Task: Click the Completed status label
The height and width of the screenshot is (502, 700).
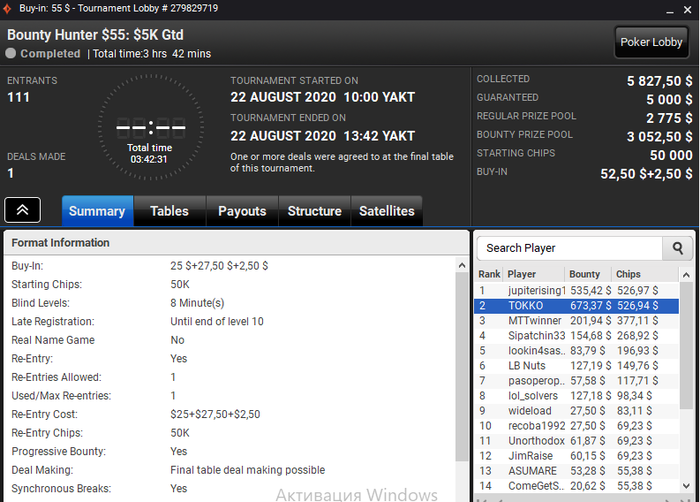Action: tap(50, 54)
